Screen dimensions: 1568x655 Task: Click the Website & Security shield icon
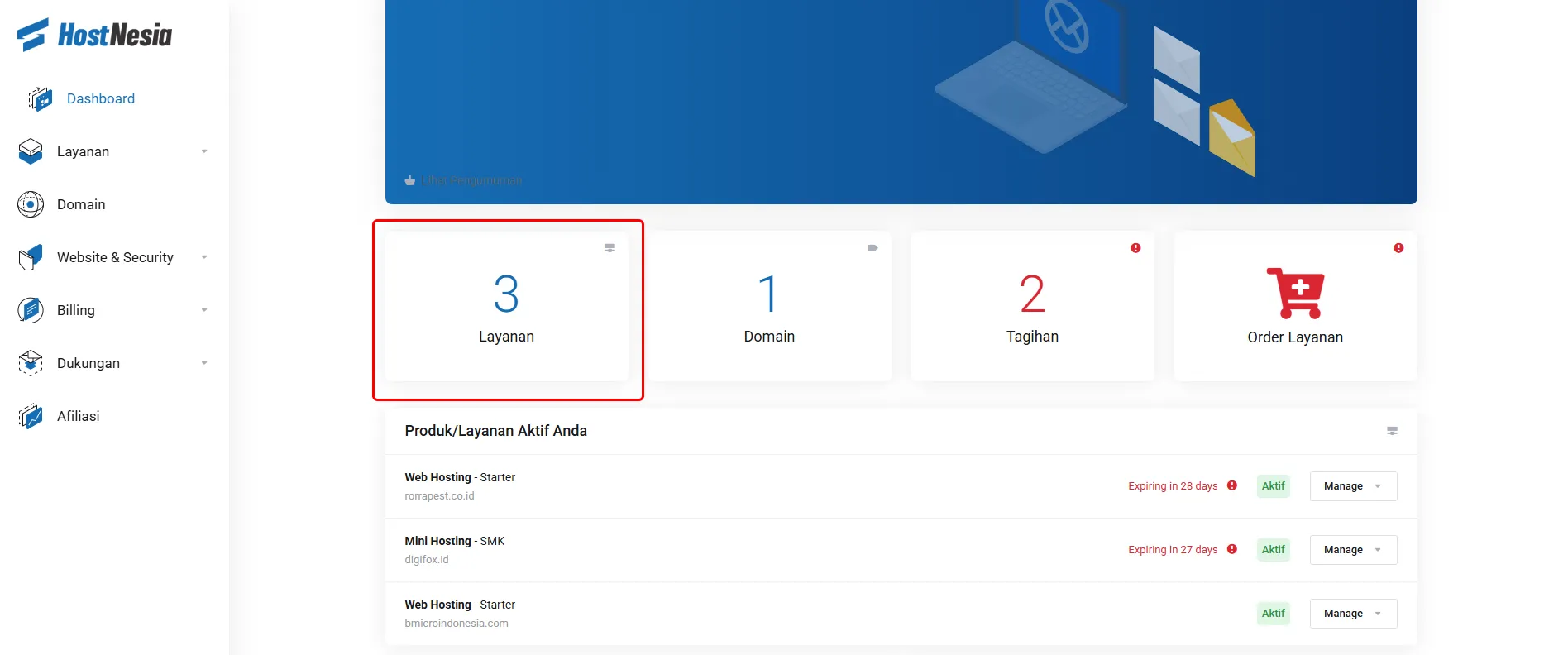[31, 257]
